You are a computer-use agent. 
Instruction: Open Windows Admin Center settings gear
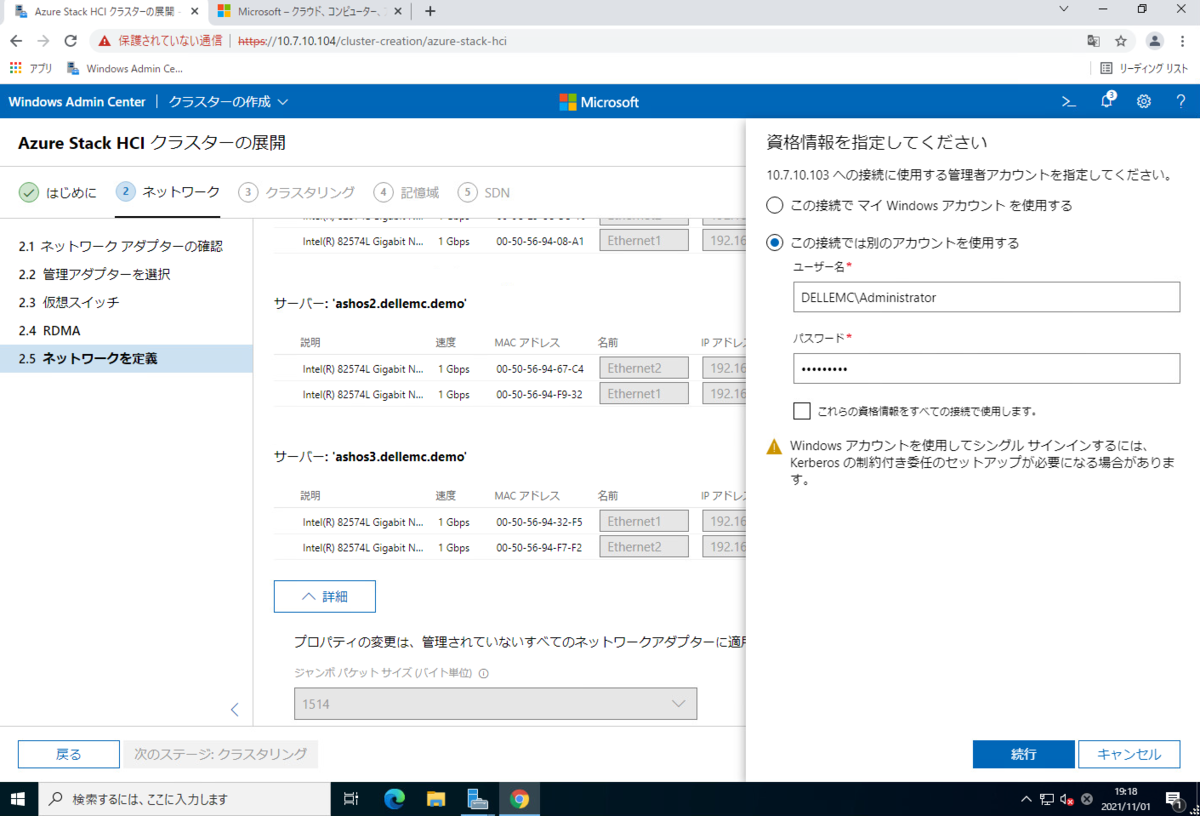click(1144, 102)
